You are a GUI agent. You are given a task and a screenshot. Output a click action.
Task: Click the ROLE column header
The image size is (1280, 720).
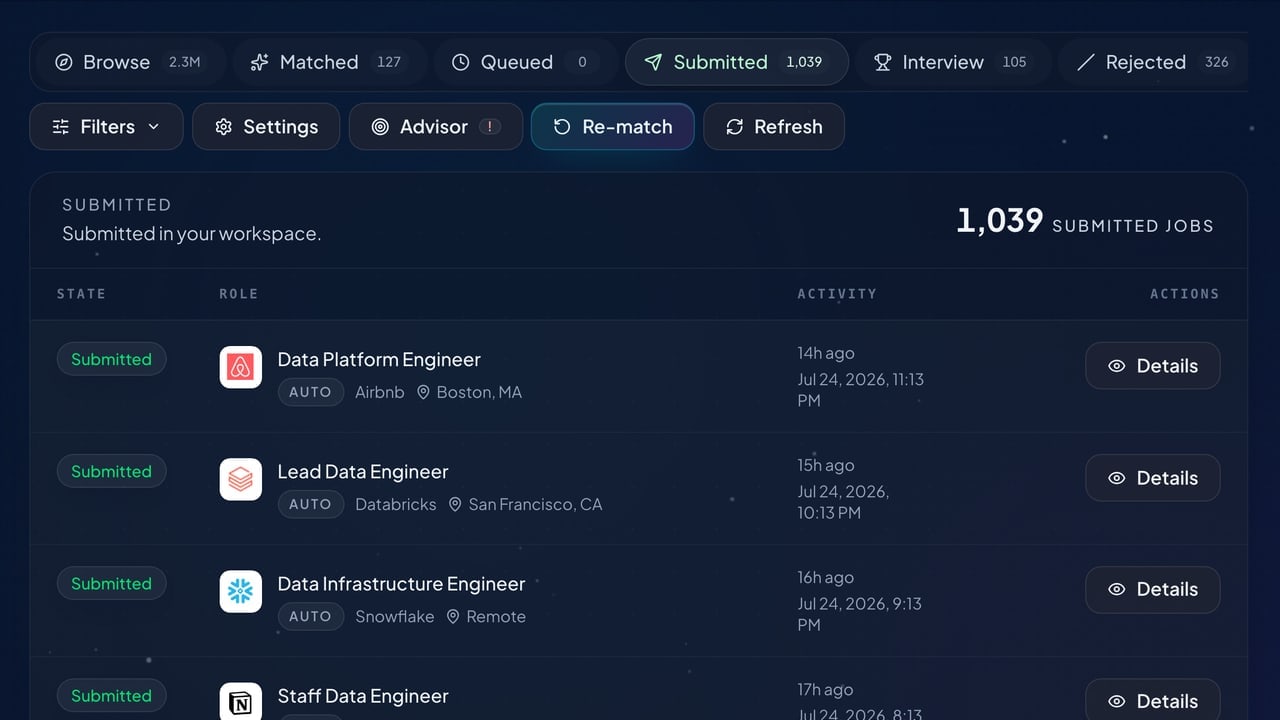[x=239, y=294]
